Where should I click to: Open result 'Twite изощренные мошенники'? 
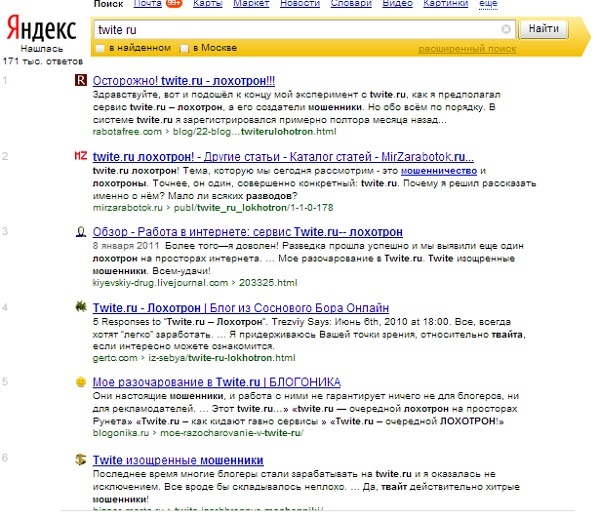(x=178, y=460)
